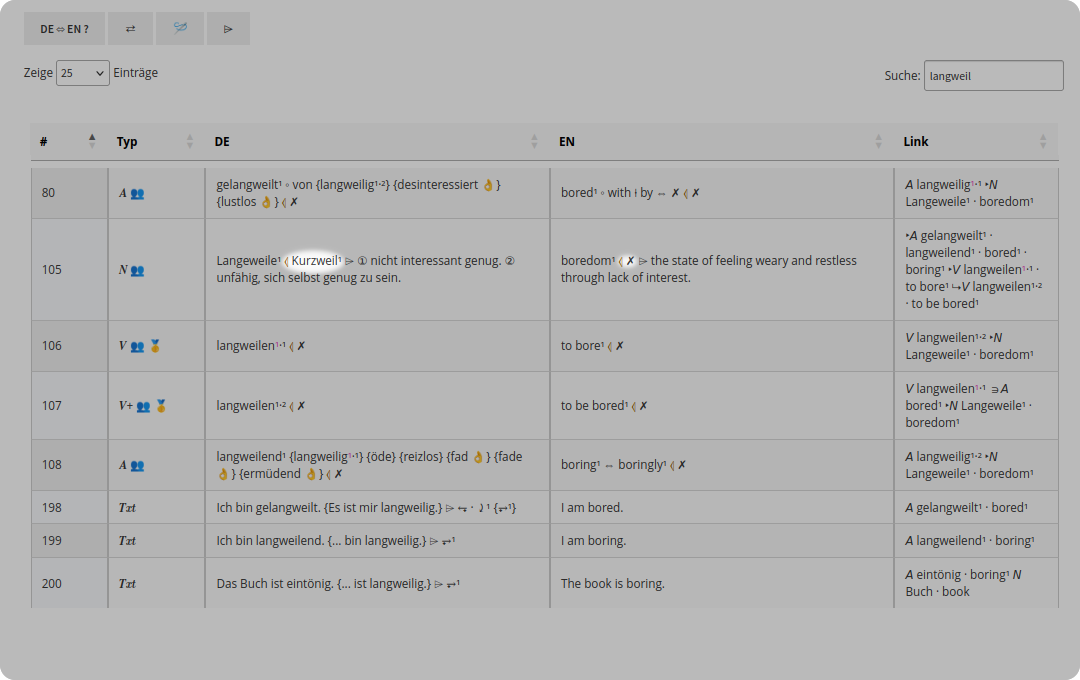Image resolution: width=1080 pixels, height=680 pixels.
Task: Click the swap arrows toolbar button
Action: 131,29
